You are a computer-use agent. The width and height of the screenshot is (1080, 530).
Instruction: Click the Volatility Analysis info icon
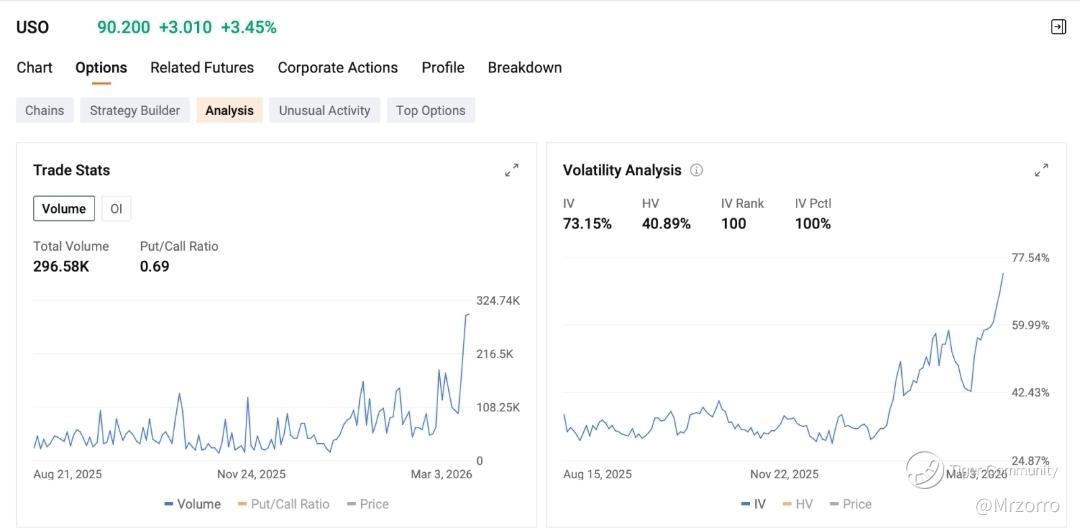pyautogui.click(x=697, y=170)
